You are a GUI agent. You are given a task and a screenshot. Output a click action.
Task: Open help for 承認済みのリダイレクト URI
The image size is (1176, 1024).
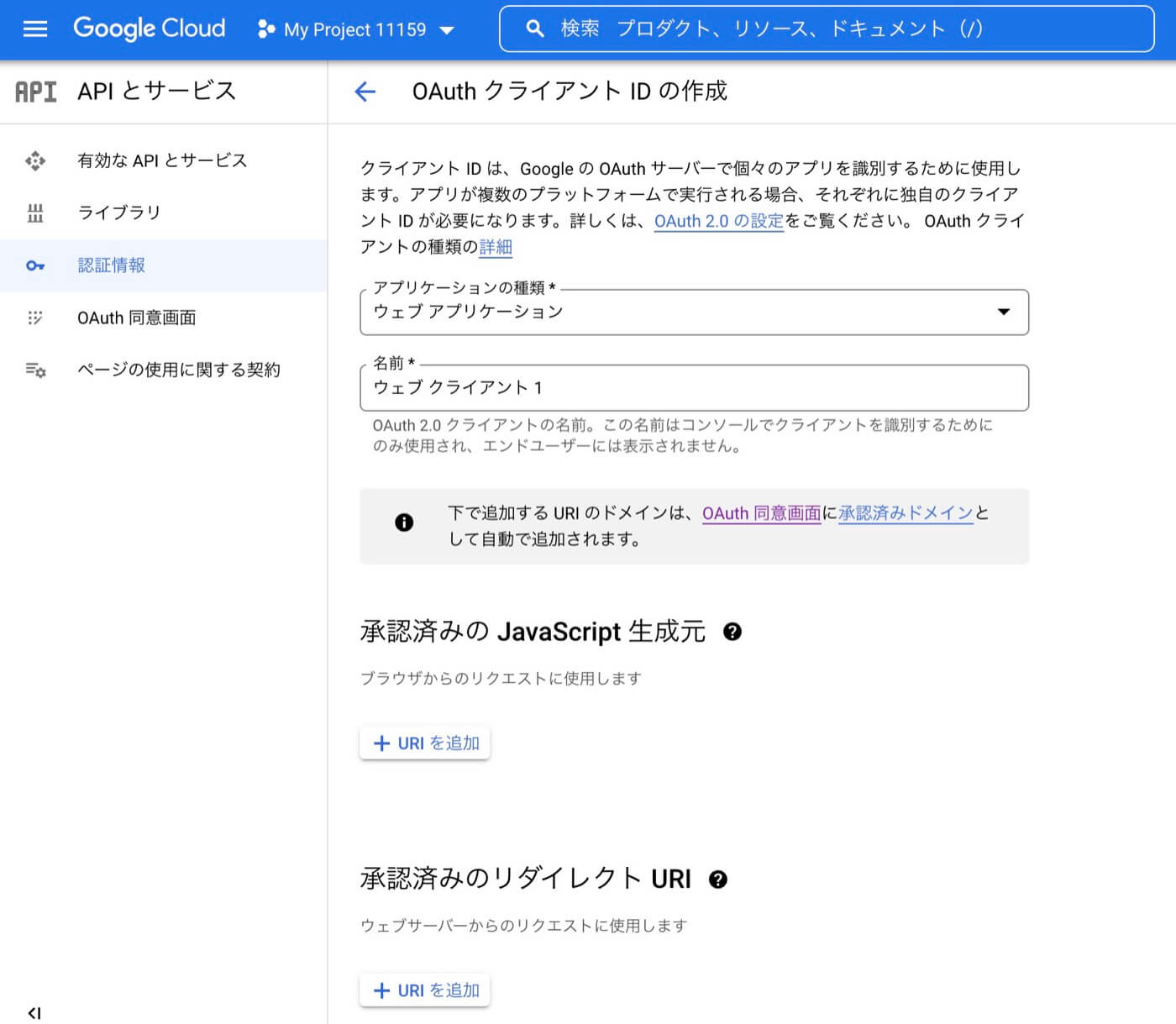717,879
